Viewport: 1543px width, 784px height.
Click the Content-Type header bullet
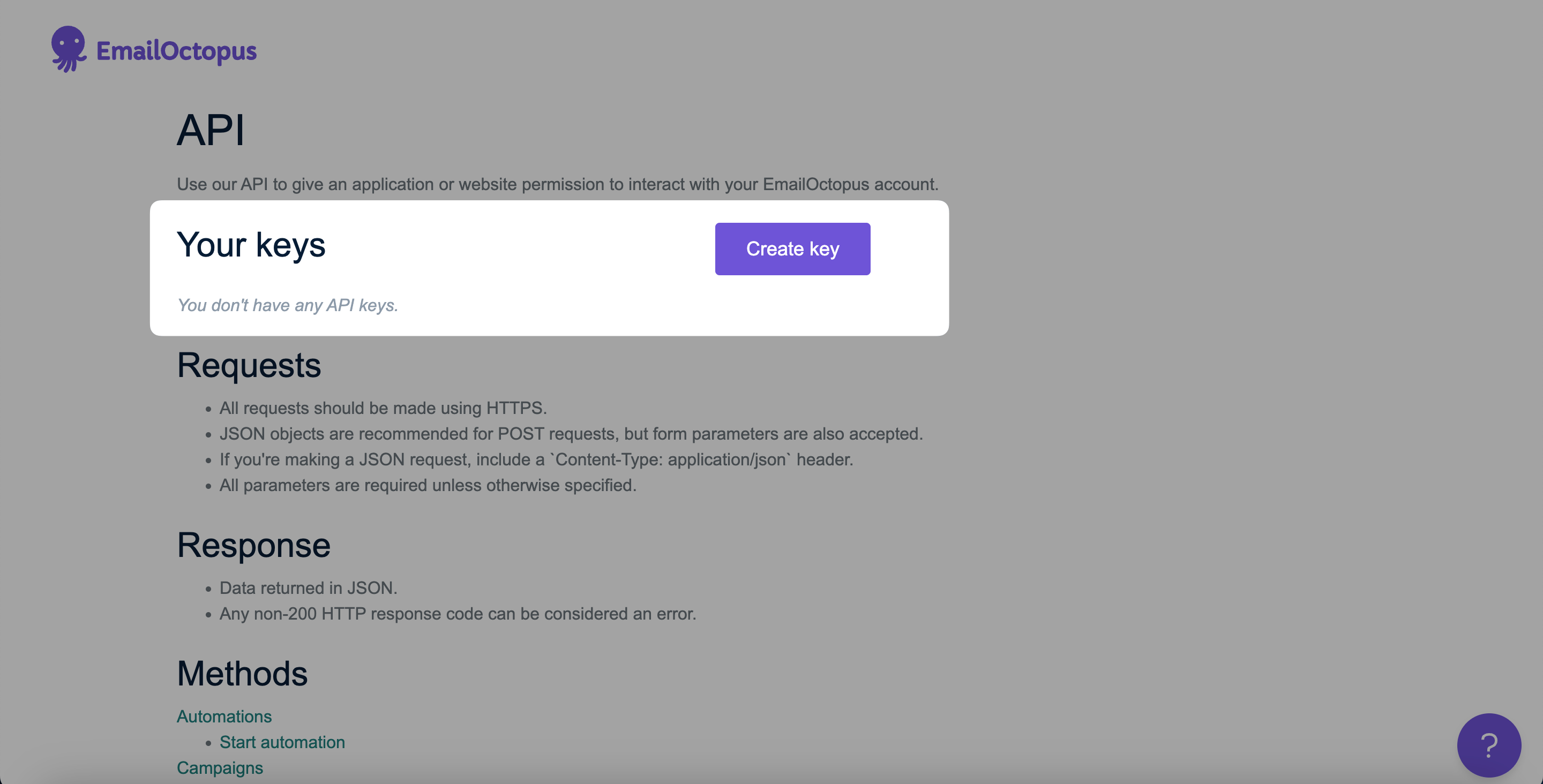pos(536,460)
